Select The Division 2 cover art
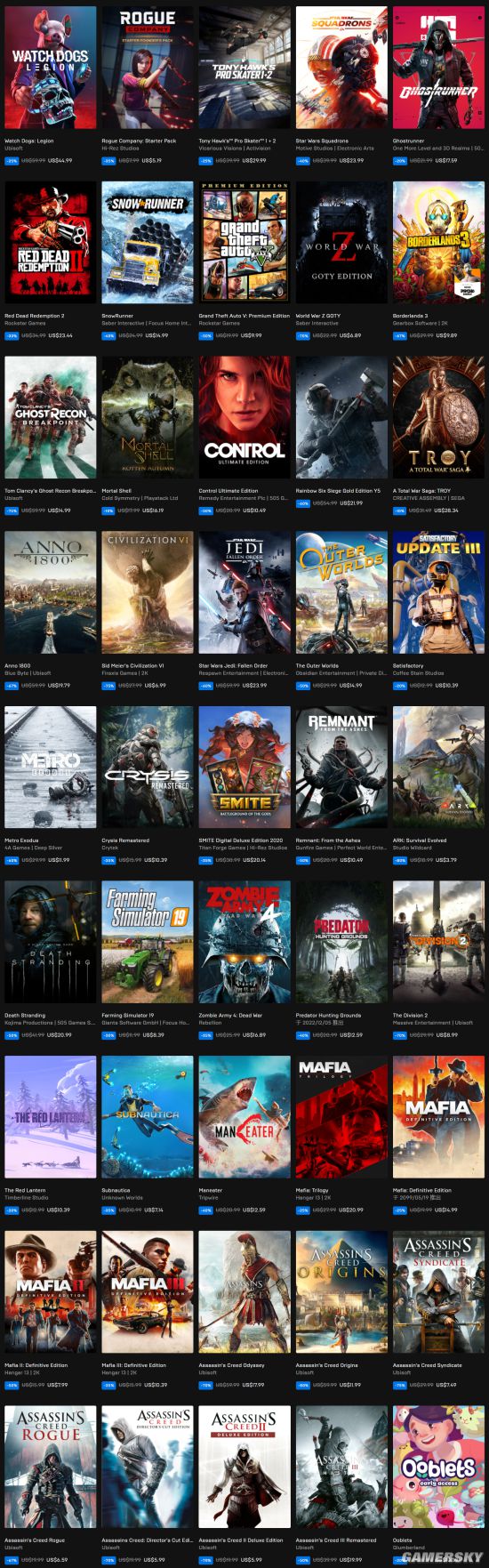 coord(438,943)
